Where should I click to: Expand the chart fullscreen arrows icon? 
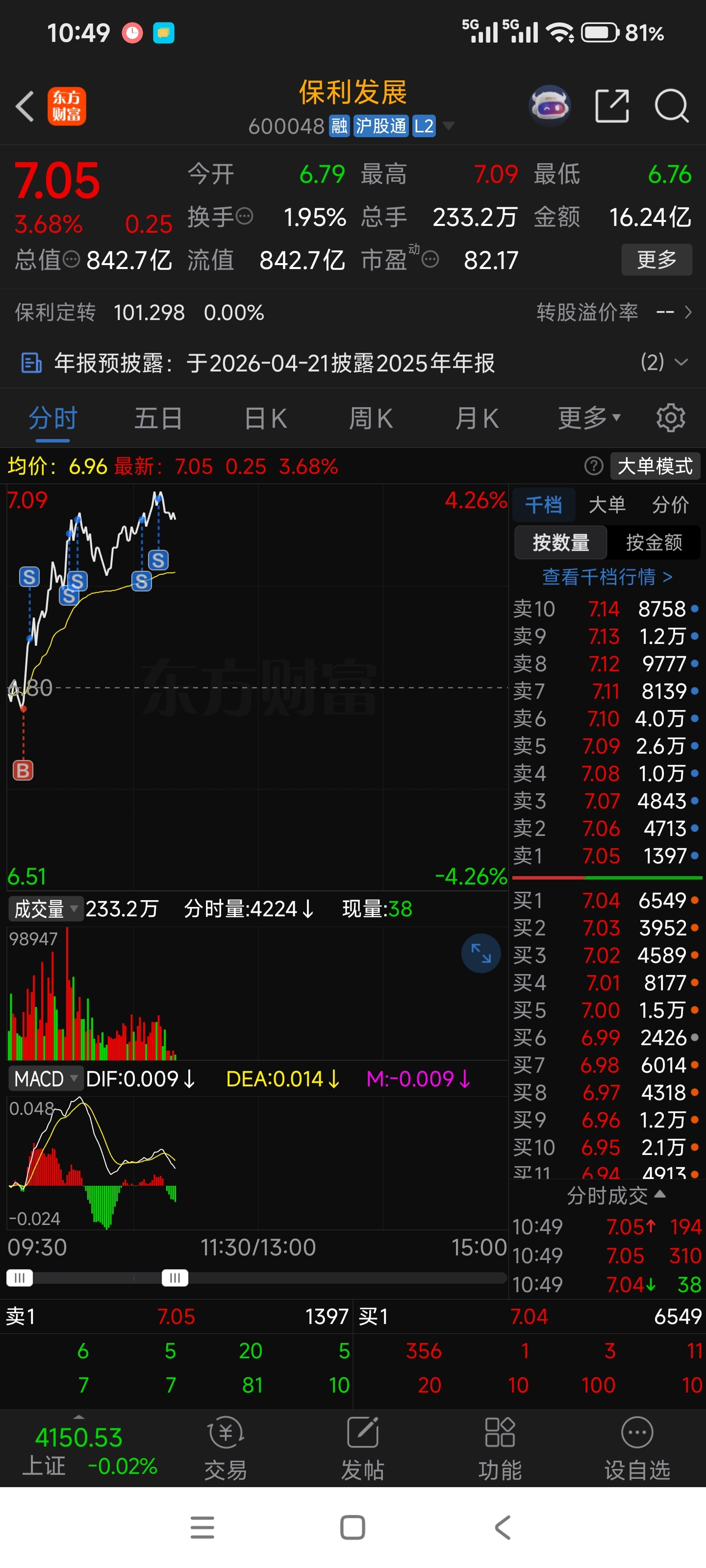(x=480, y=953)
